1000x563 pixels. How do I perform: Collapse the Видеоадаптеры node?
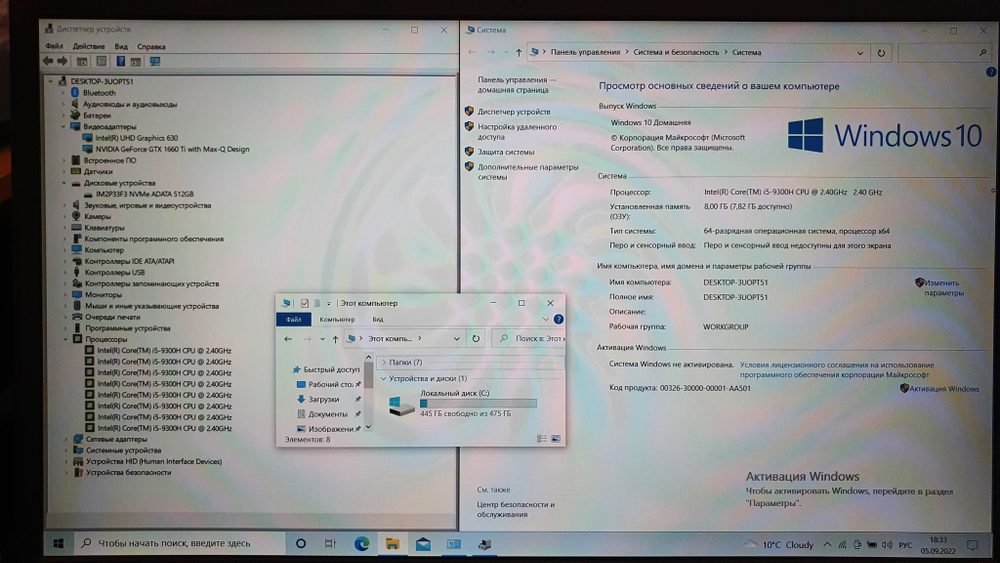coord(64,126)
